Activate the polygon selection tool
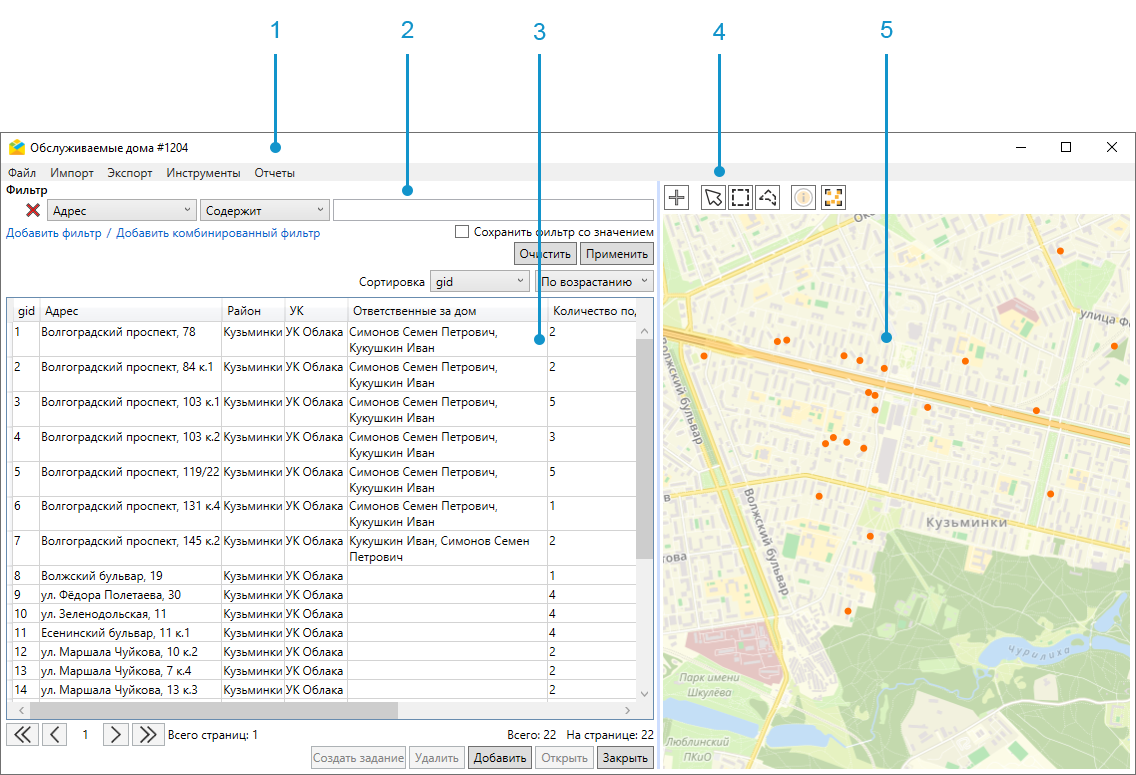This screenshot has width=1136, height=775. pyautogui.click(x=767, y=197)
